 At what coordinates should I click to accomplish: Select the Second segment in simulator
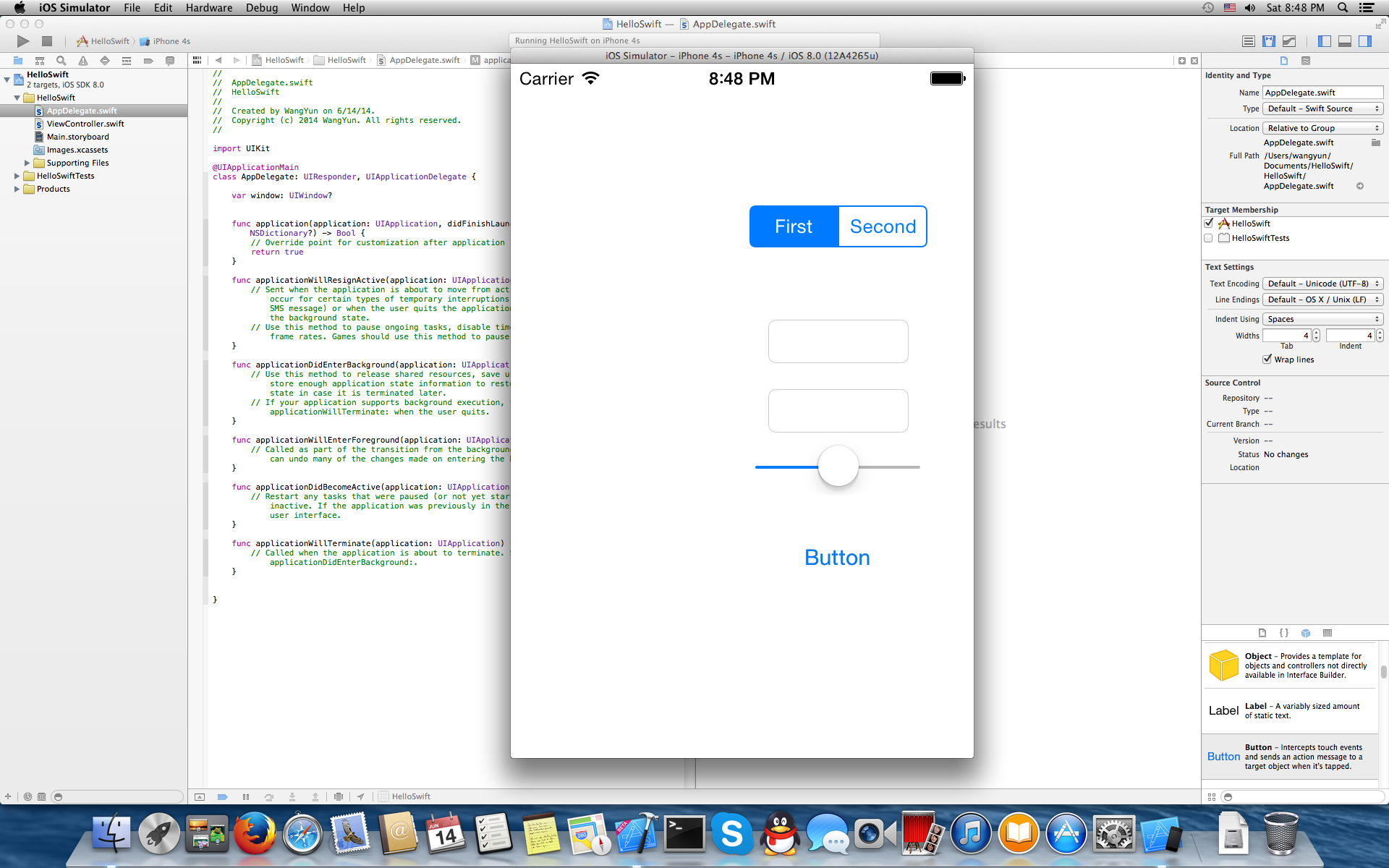point(883,226)
